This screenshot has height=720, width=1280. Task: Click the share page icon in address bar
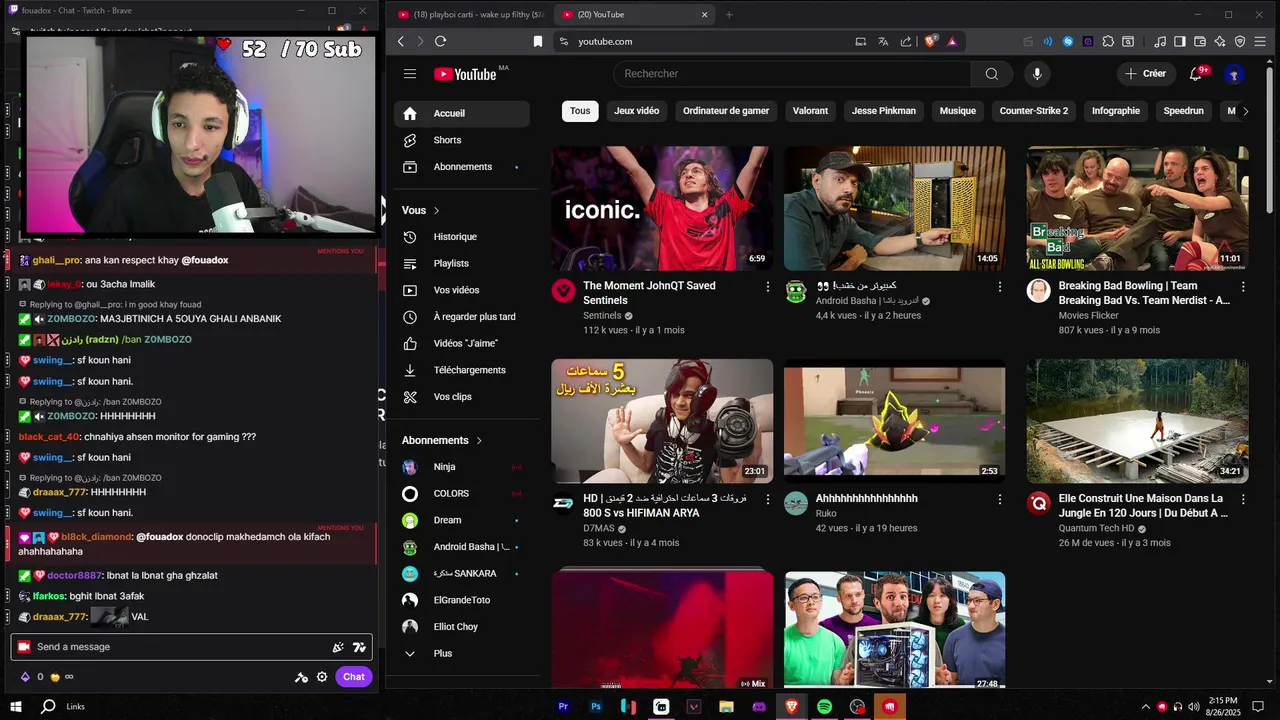click(x=906, y=41)
